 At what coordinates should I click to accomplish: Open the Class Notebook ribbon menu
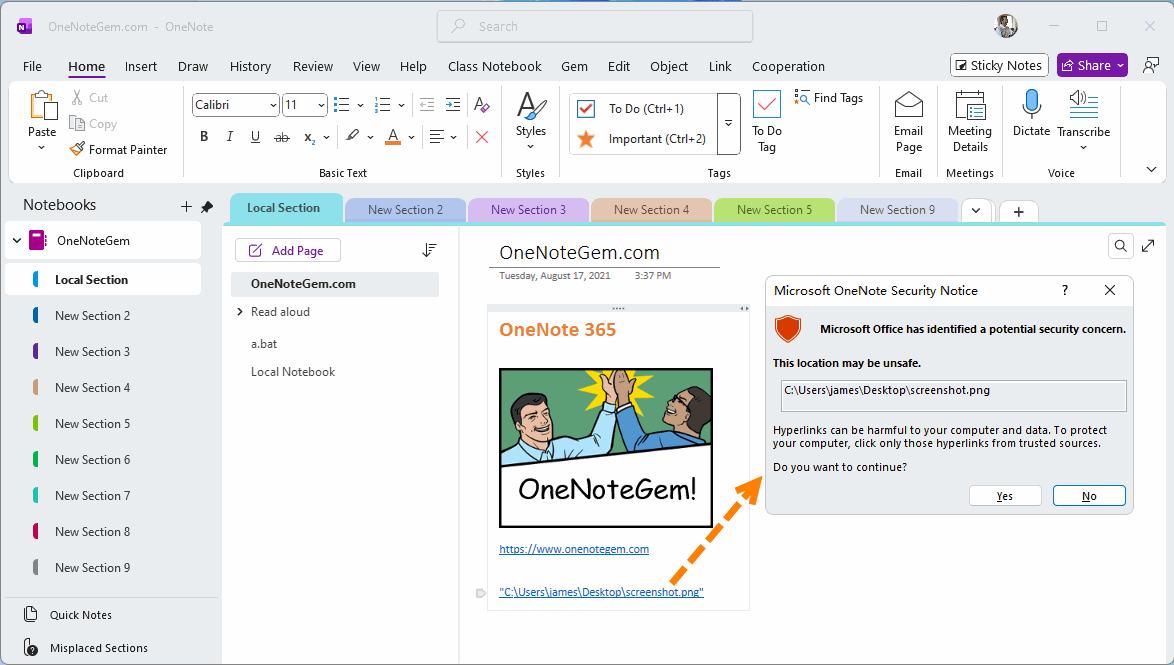coord(494,66)
